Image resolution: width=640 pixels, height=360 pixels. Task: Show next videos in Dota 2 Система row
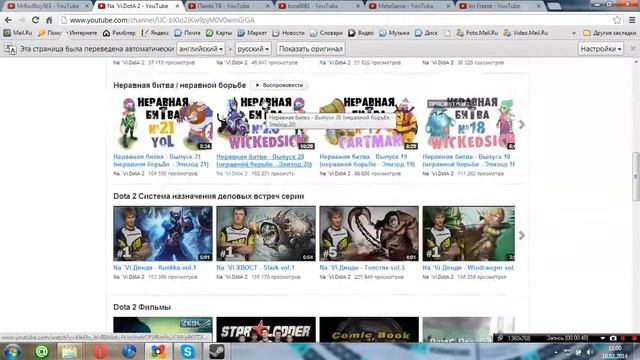(x=522, y=236)
